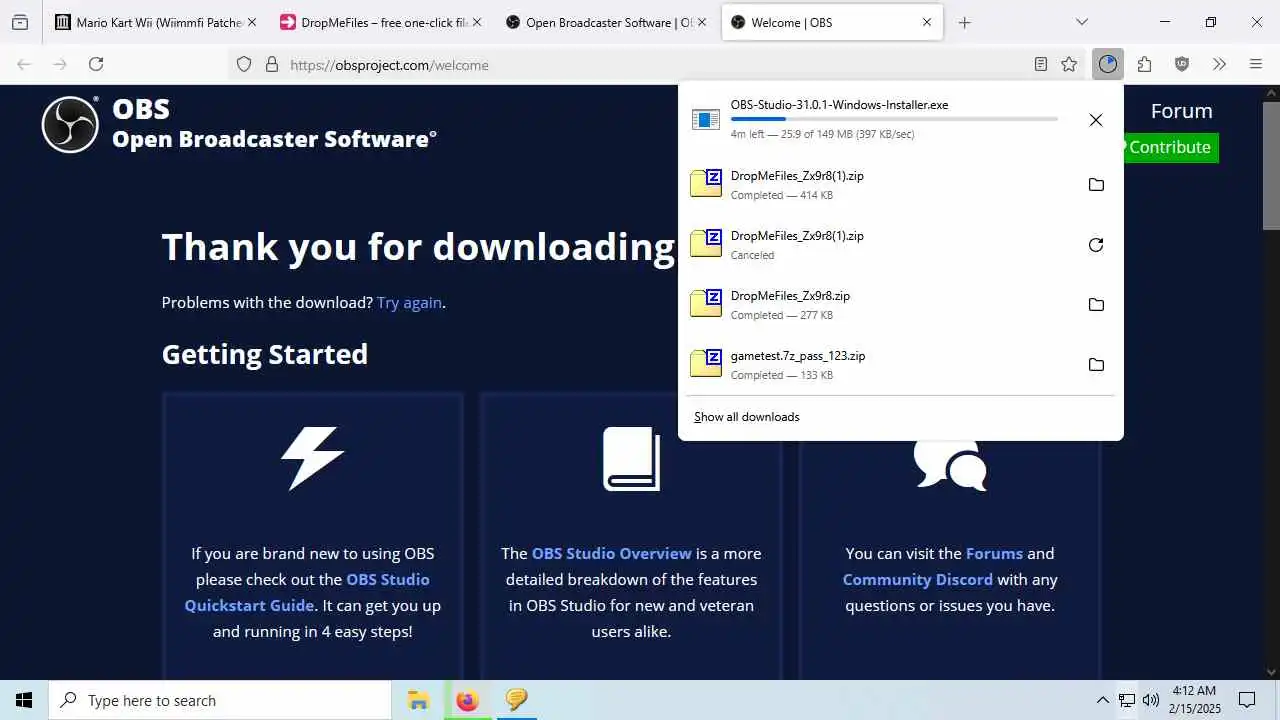Click the page vertical scrollbar thumb
Screen dimensions: 1280x720
1271,167
